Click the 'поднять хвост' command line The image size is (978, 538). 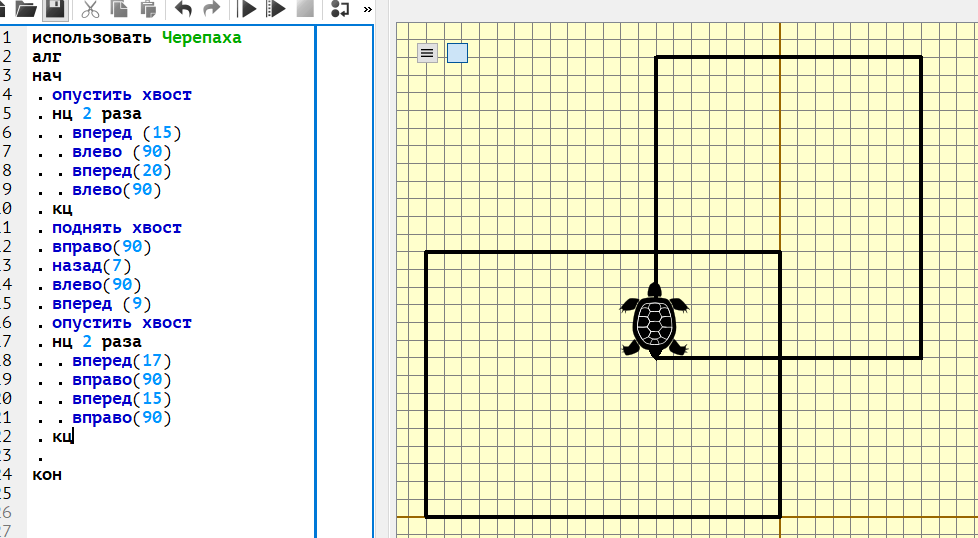pos(117,228)
